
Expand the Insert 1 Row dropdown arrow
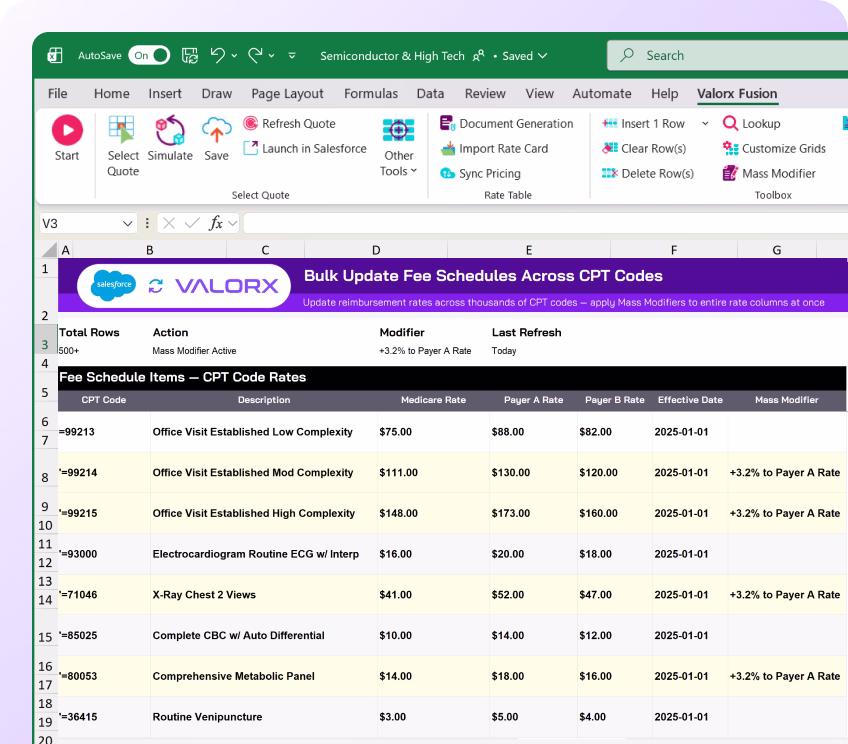pyautogui.click(x=705, y=123)
